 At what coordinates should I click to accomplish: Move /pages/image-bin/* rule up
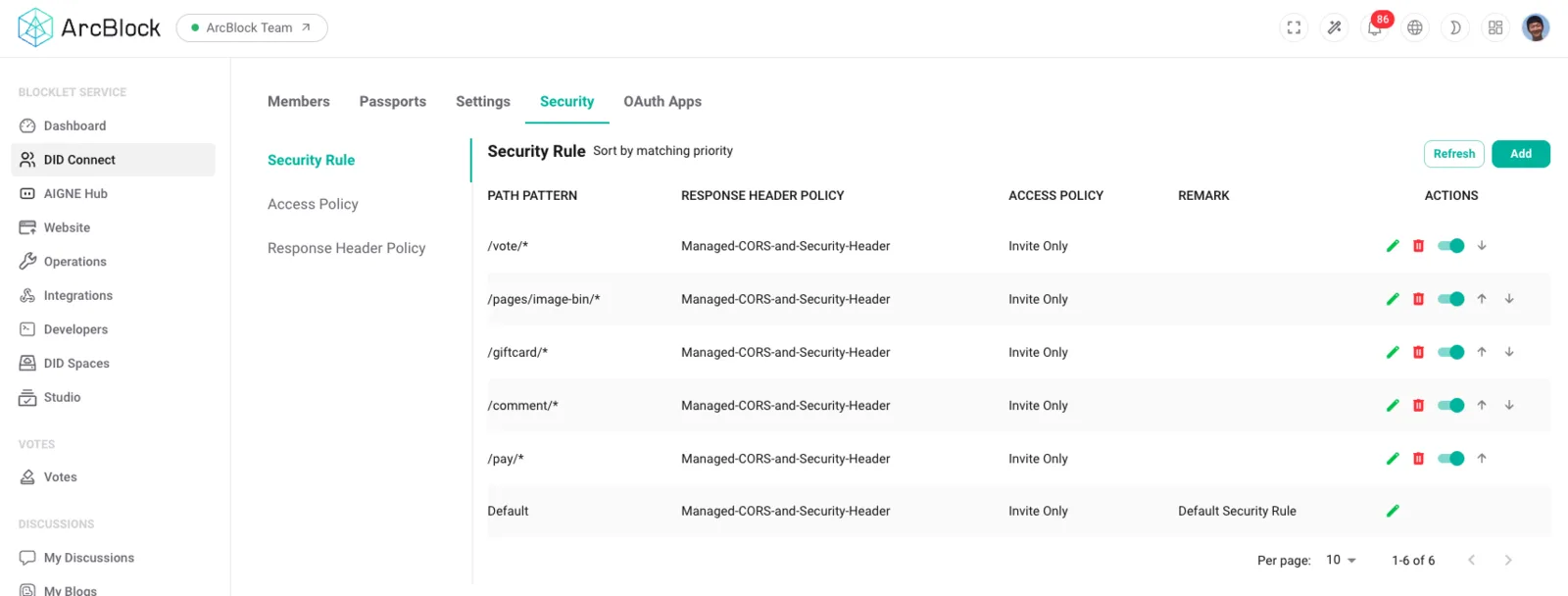point(1482,299)
